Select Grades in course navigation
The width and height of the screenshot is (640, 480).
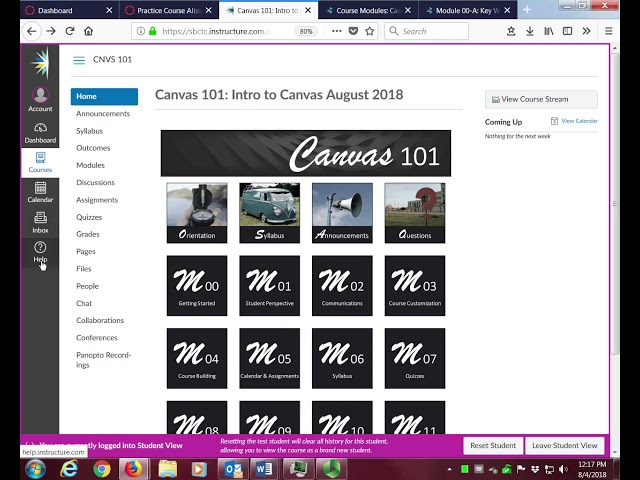pyautogui.click(x=88, y=234)
